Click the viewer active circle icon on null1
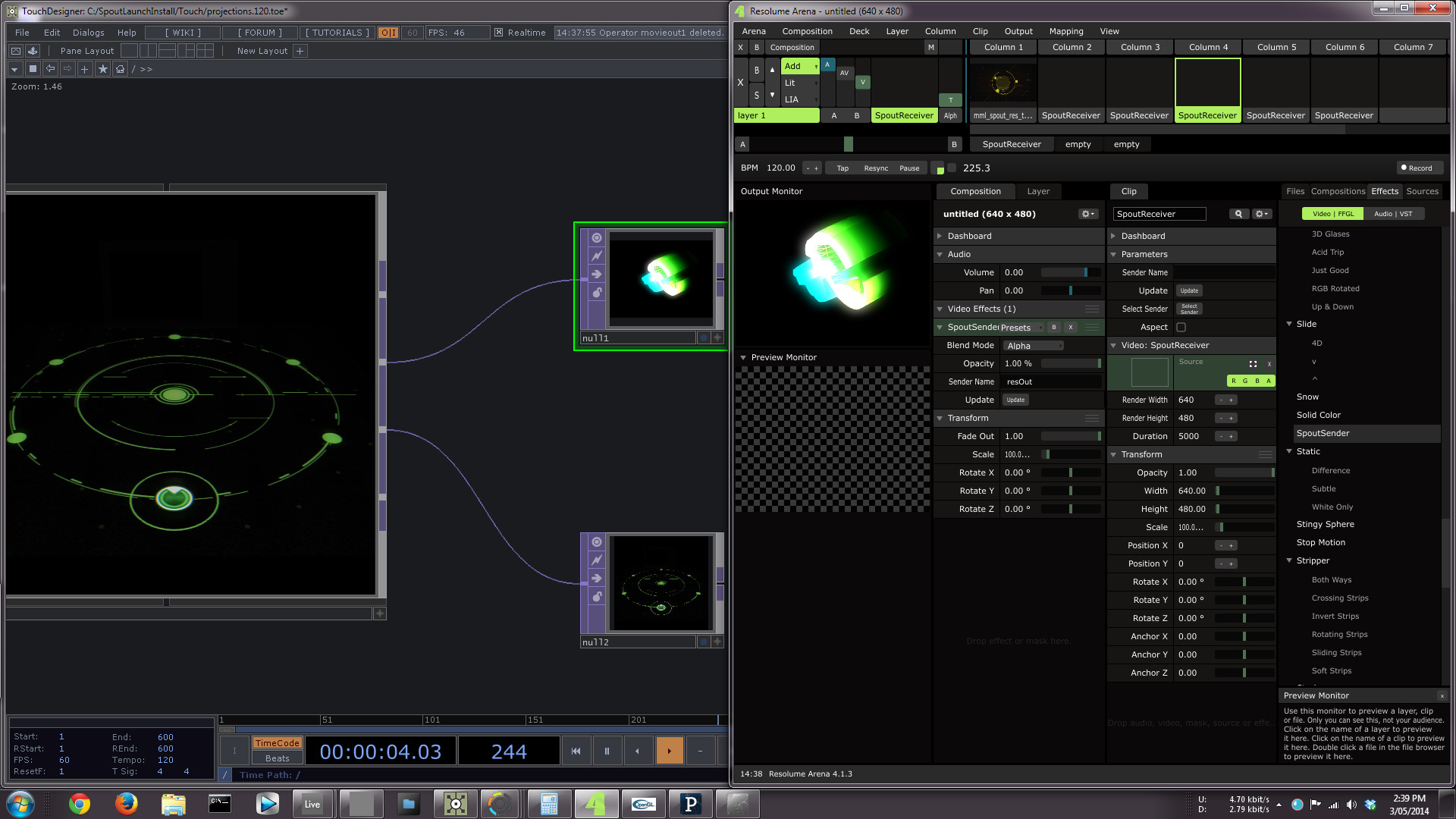The image size is (1456, 819). coord(597,238)
